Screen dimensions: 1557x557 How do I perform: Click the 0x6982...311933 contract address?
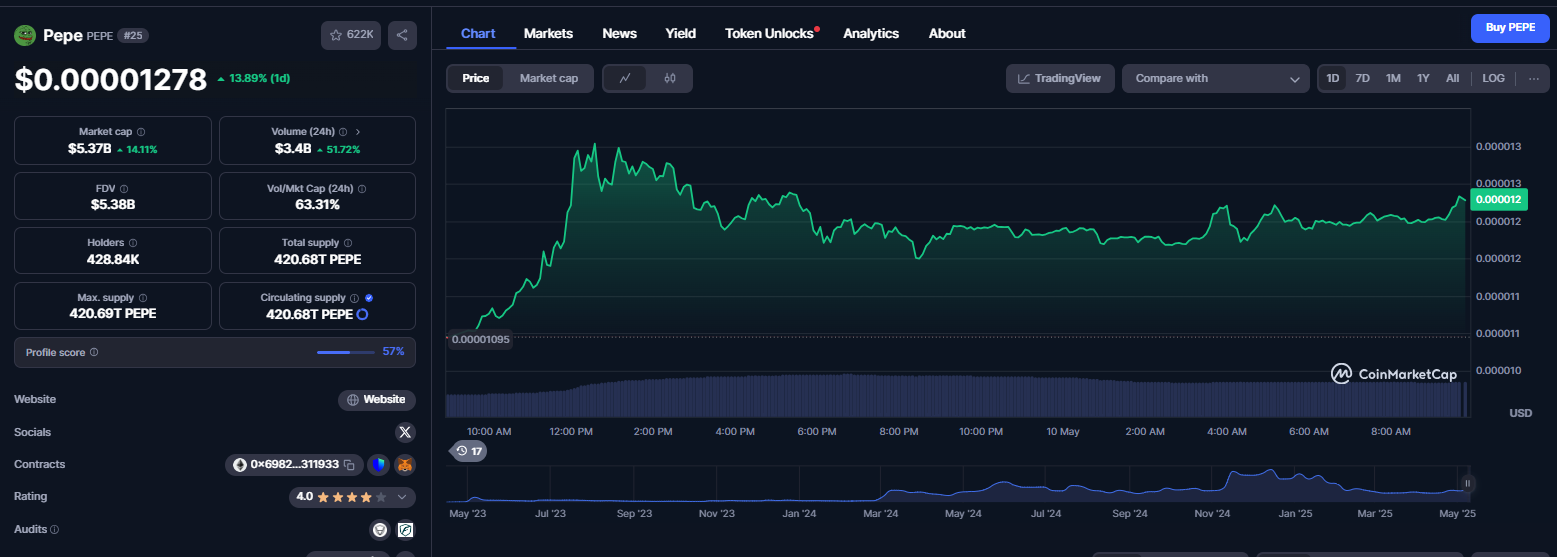(x=294, y=465)
